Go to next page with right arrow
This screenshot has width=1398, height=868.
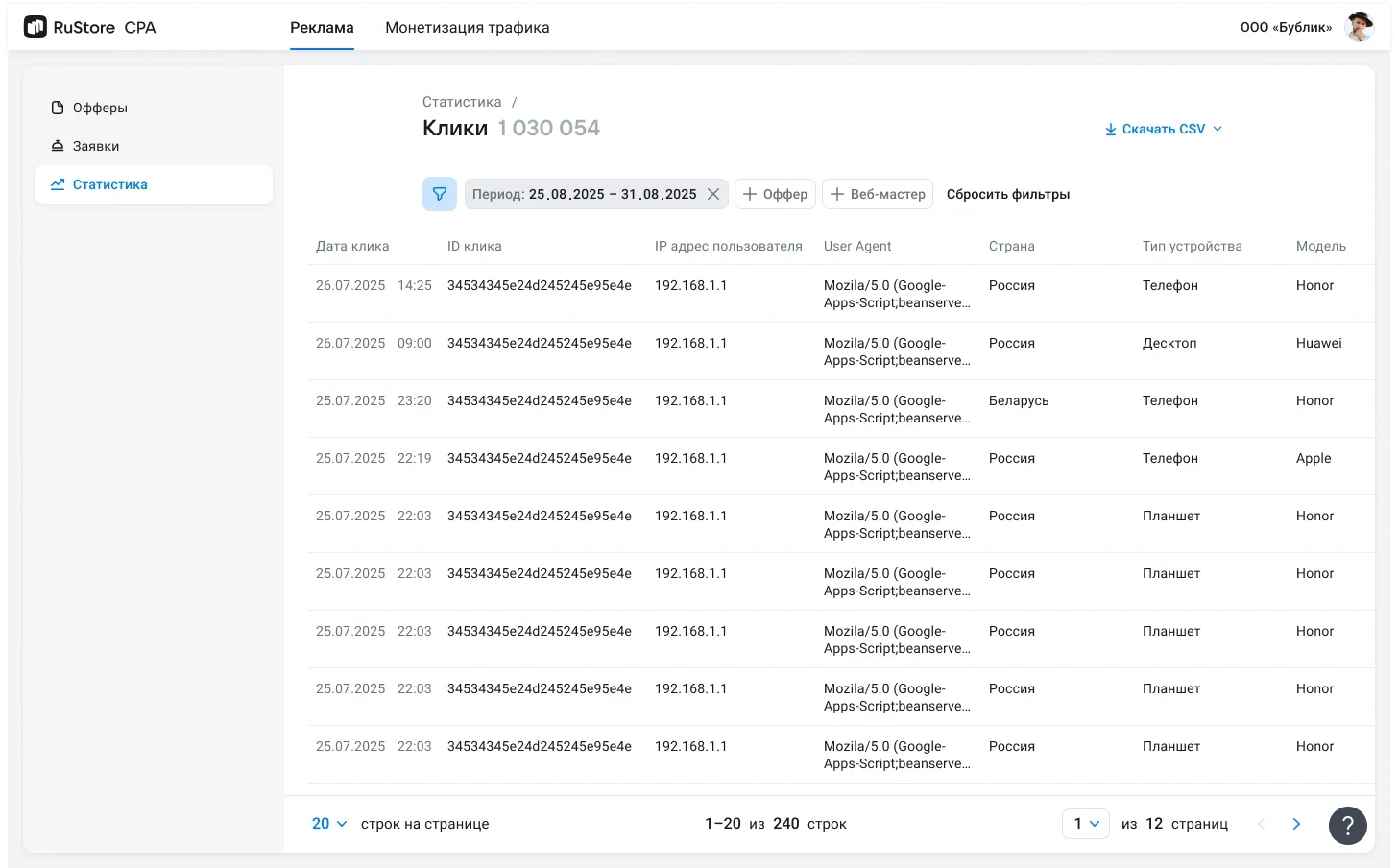tap(1296, 824)
